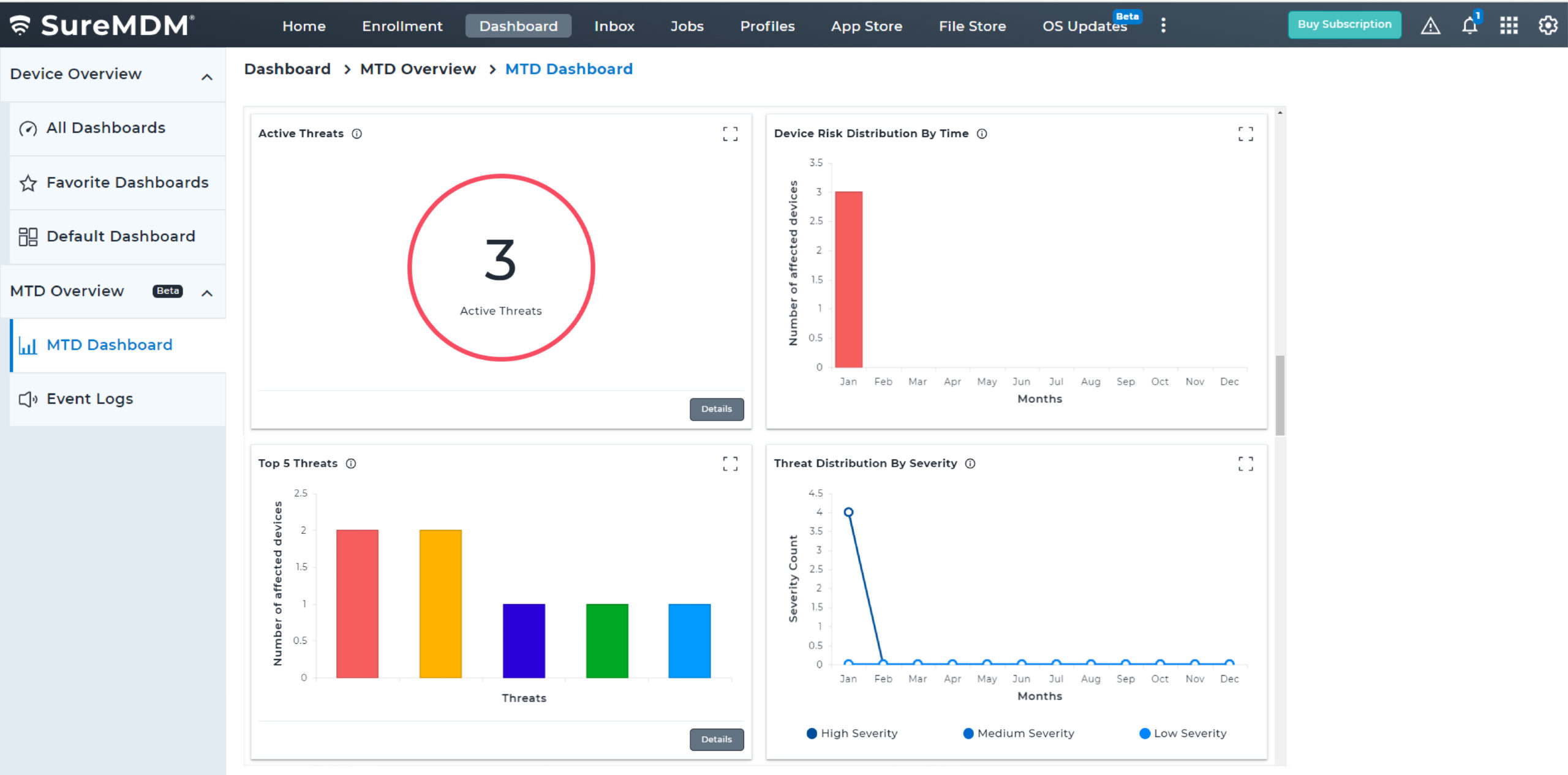Click the Threat Distribution By Severity info icon

970,463
